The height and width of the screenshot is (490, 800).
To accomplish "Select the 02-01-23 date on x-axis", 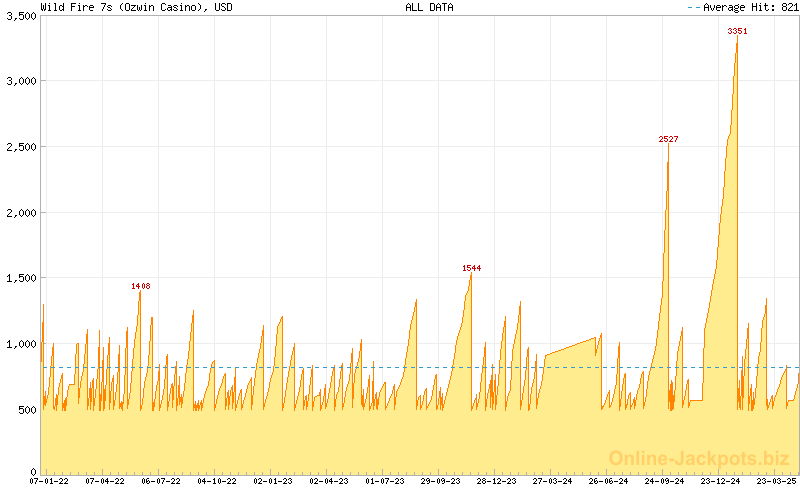I will click(272, 481).
